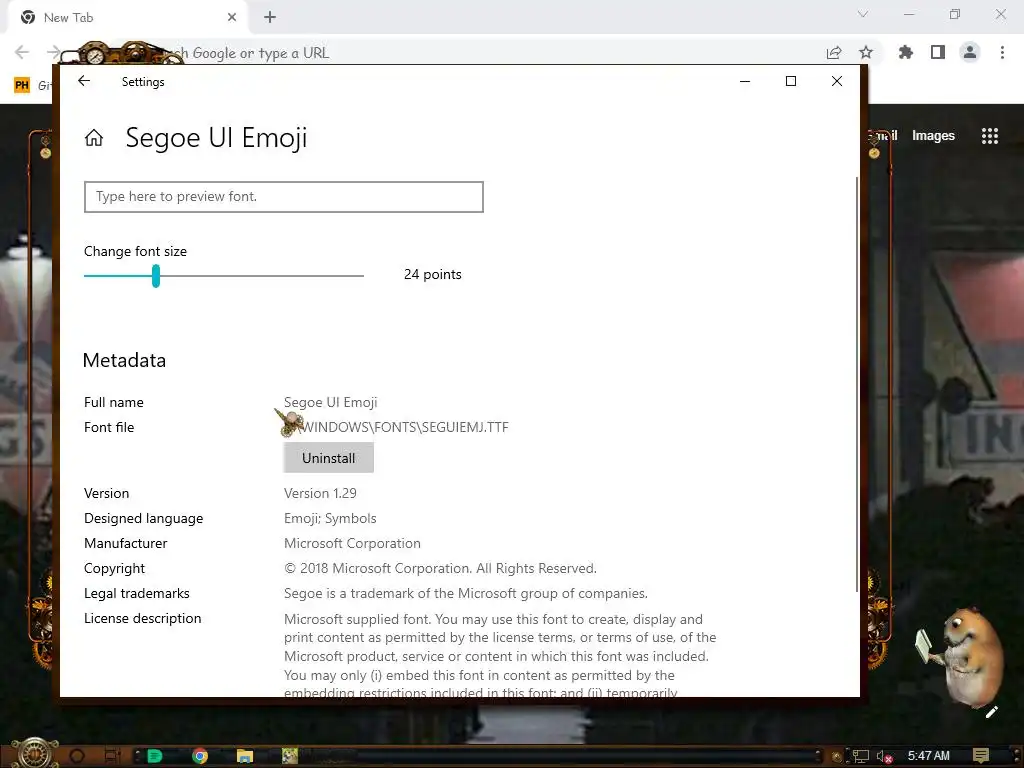The image size is (1024, 768).
Task: Open Chrome from the taskbar
Action: click(200, 756)
